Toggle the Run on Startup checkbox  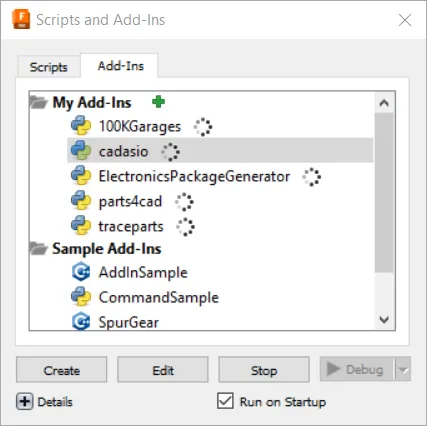pyautogui.click(x=225, y=401)
